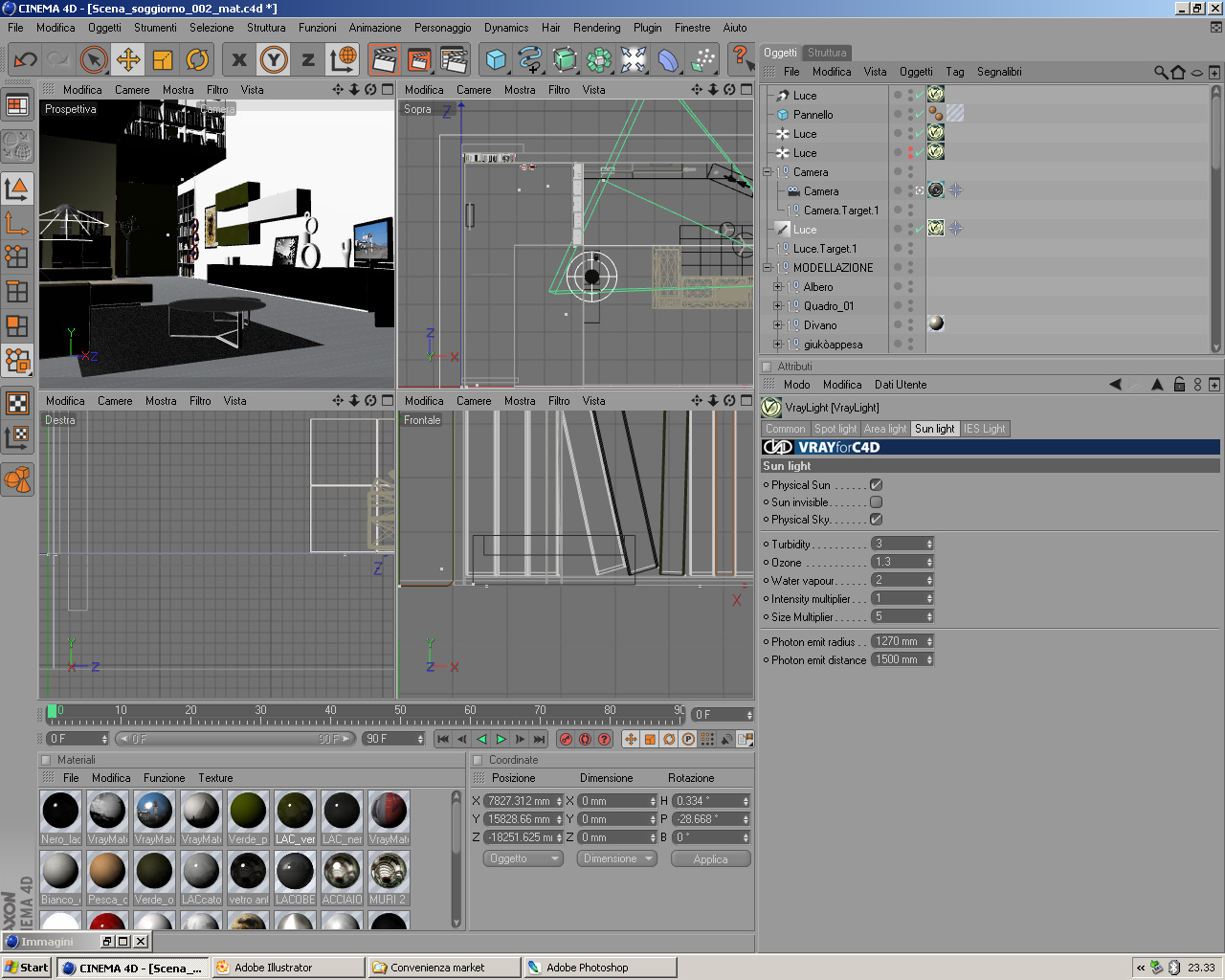Add a Cube primitive object
The width and height of the screenshot is (1225, 980).
tap(496, 60)
